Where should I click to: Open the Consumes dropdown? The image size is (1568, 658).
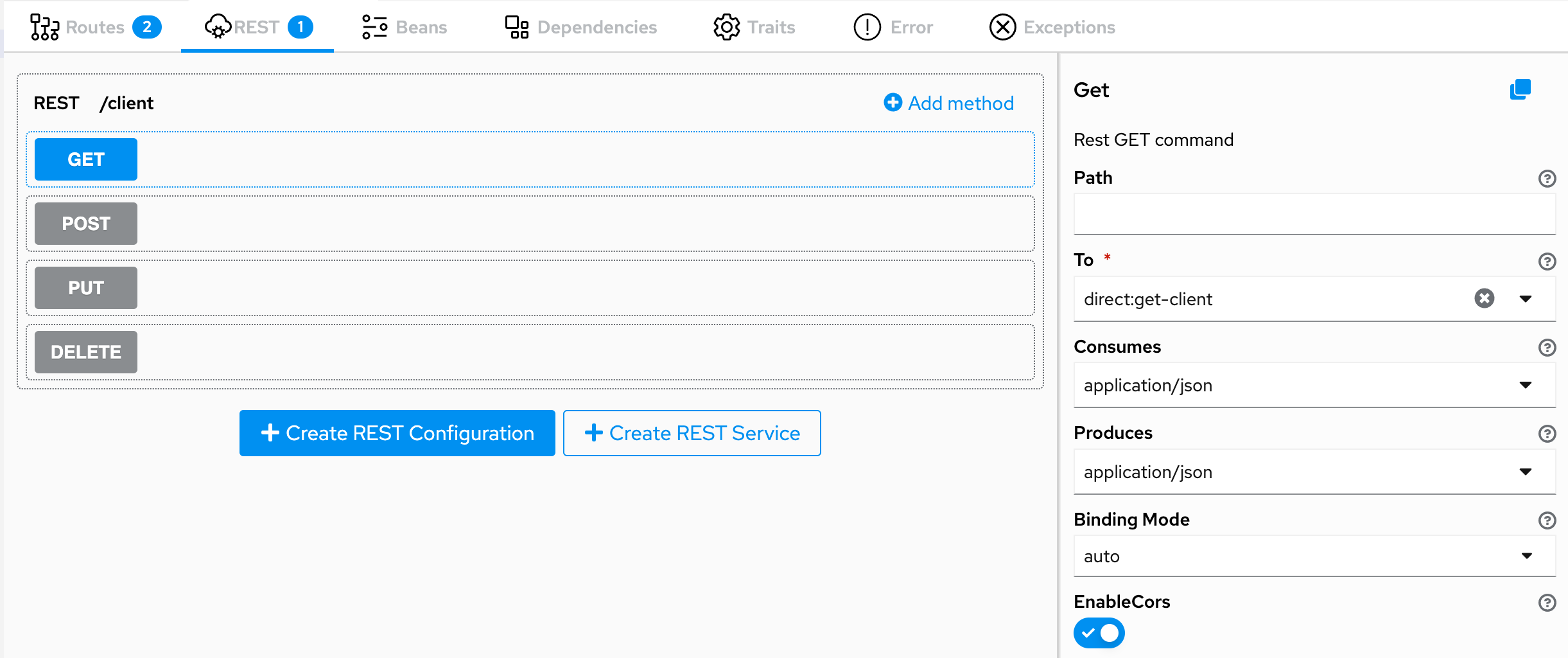click(1526, 385)
